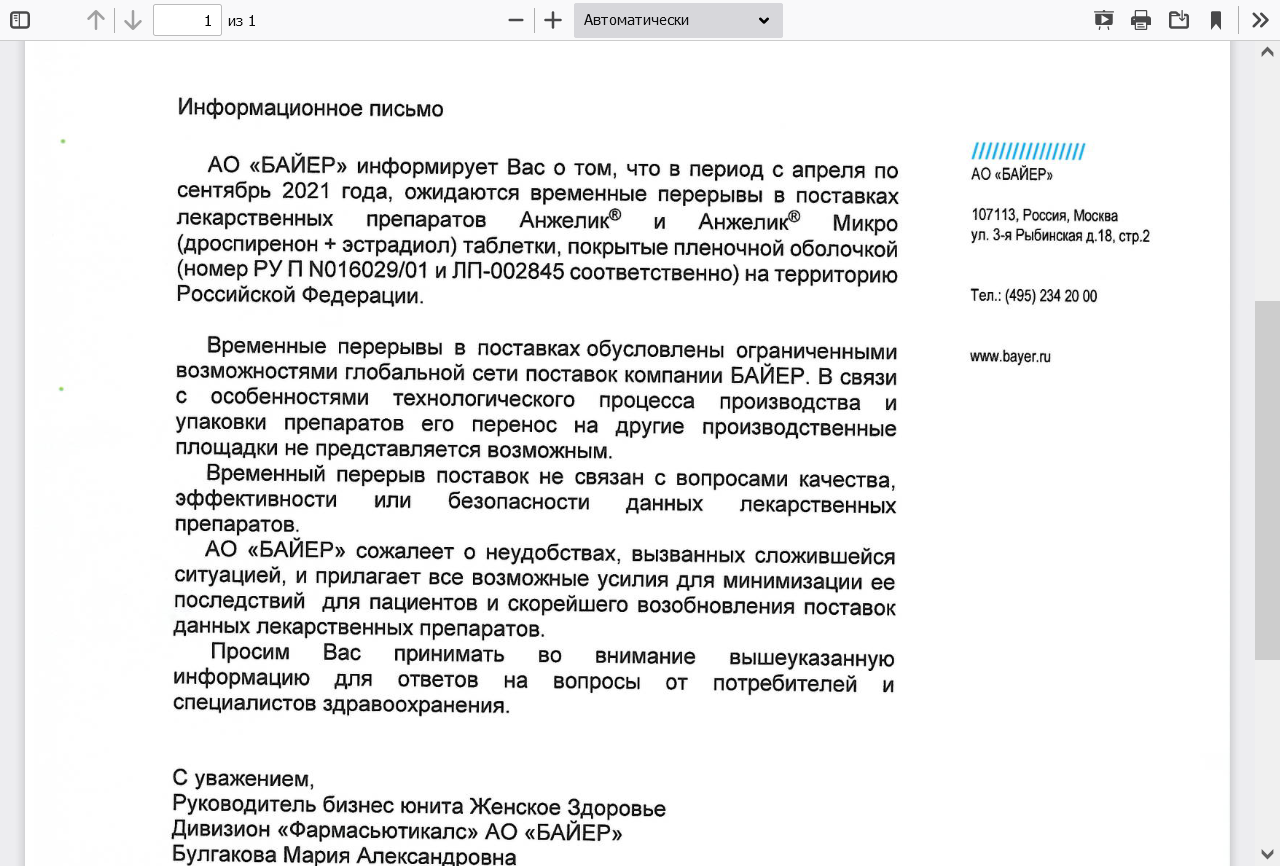
Task: Click the scrollbar up arrow
Action: tap(1267, 51)
